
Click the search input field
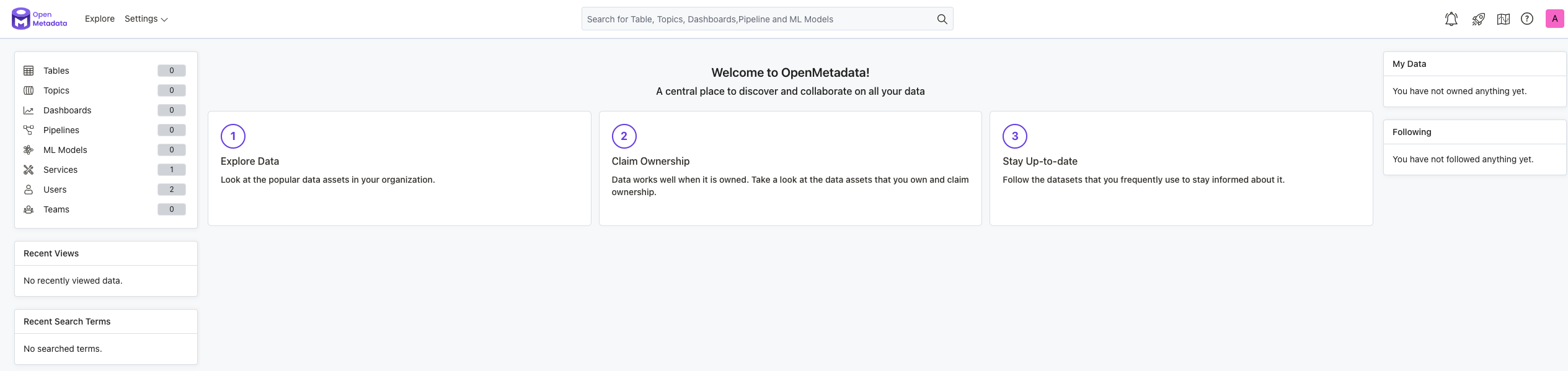tap(744, 19)
